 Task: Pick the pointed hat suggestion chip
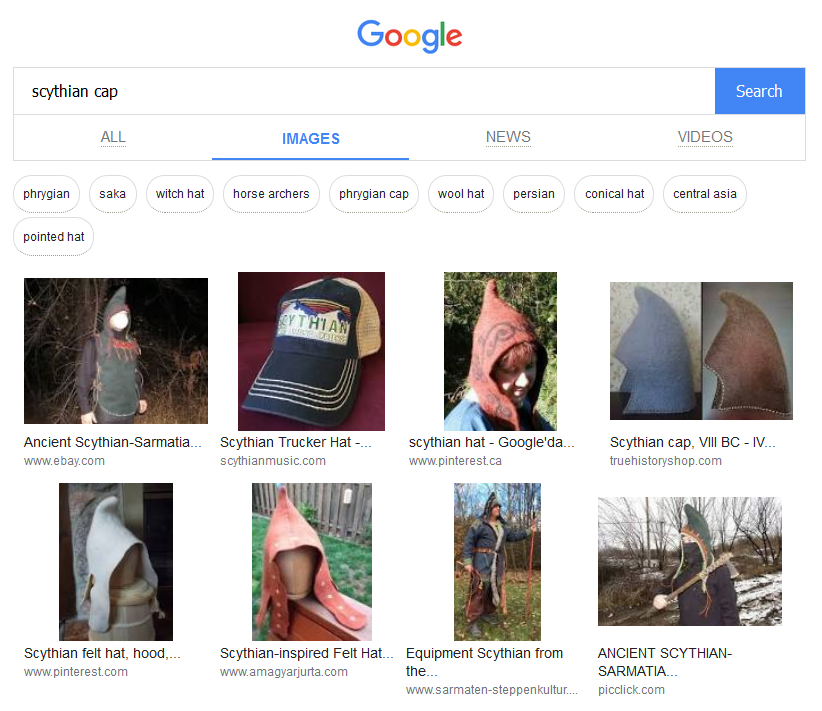[x=53, y=237]
